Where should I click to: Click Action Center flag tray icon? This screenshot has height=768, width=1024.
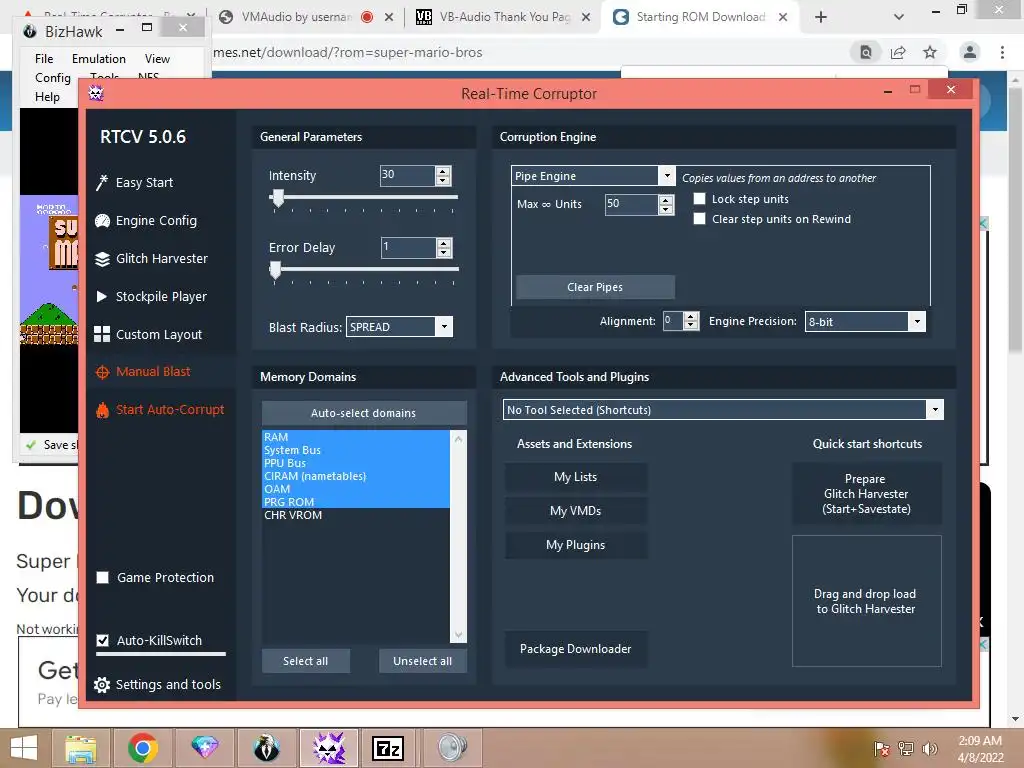(x=882, y=748)
